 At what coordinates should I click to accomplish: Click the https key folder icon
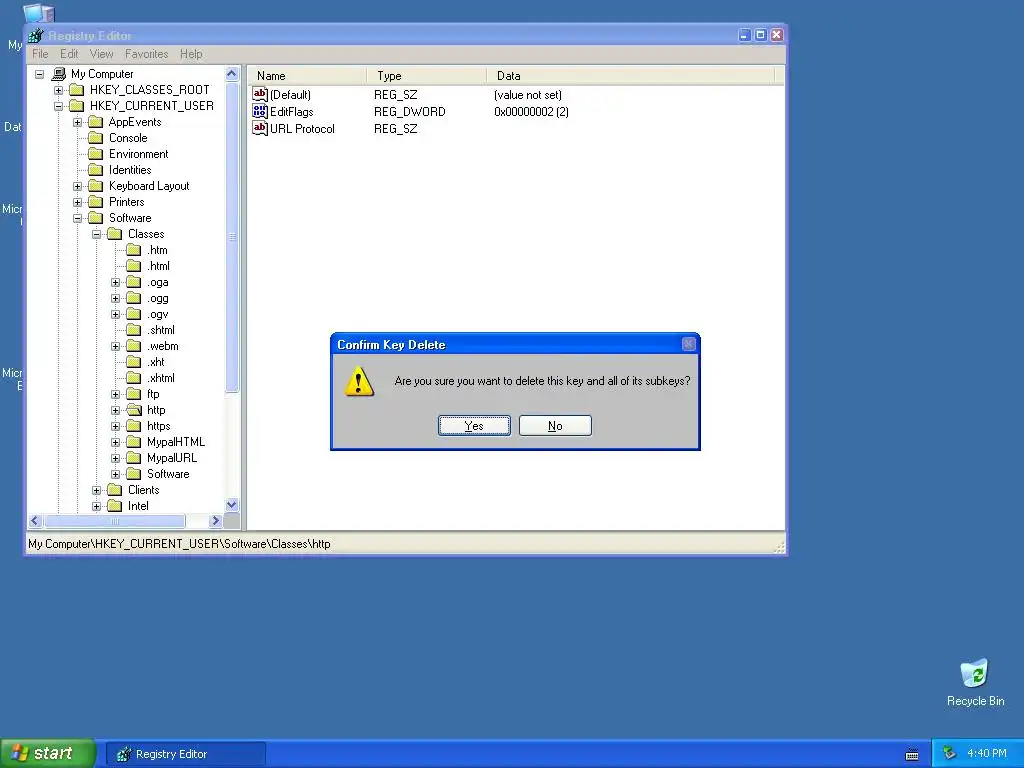click(x=133, y=426)
